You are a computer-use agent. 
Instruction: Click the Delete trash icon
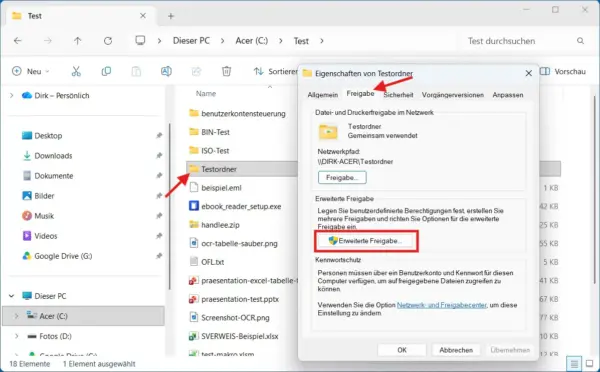pyautogui.click(x=227, y=71)
